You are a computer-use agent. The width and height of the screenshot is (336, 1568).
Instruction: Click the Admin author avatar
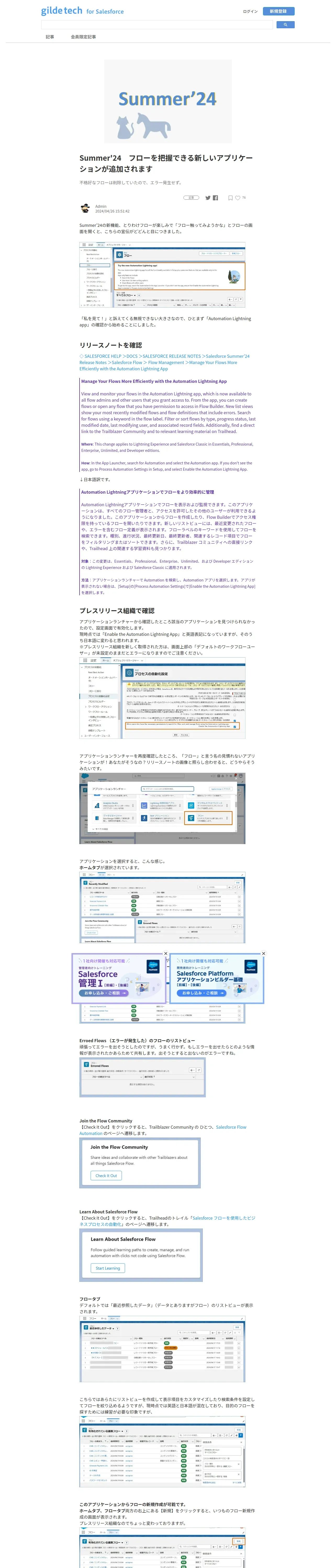[x=85, y=209]
